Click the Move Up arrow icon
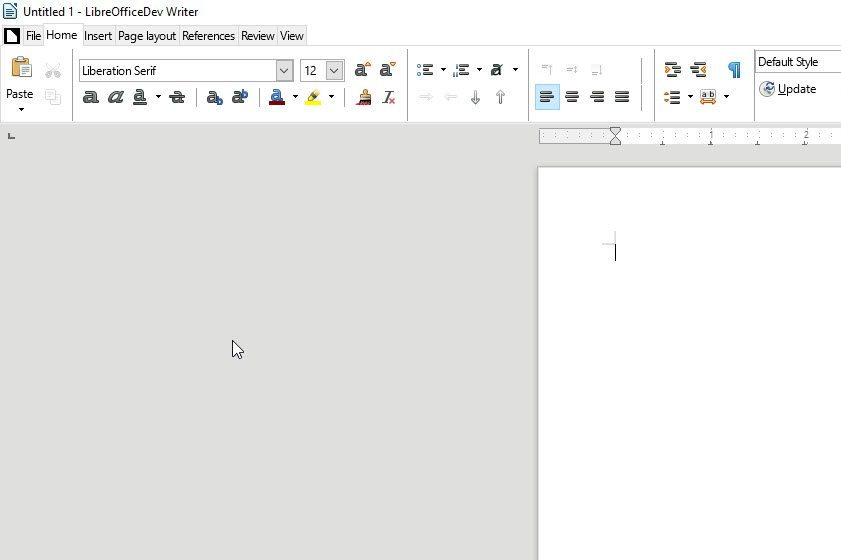 tap(500, 97)
